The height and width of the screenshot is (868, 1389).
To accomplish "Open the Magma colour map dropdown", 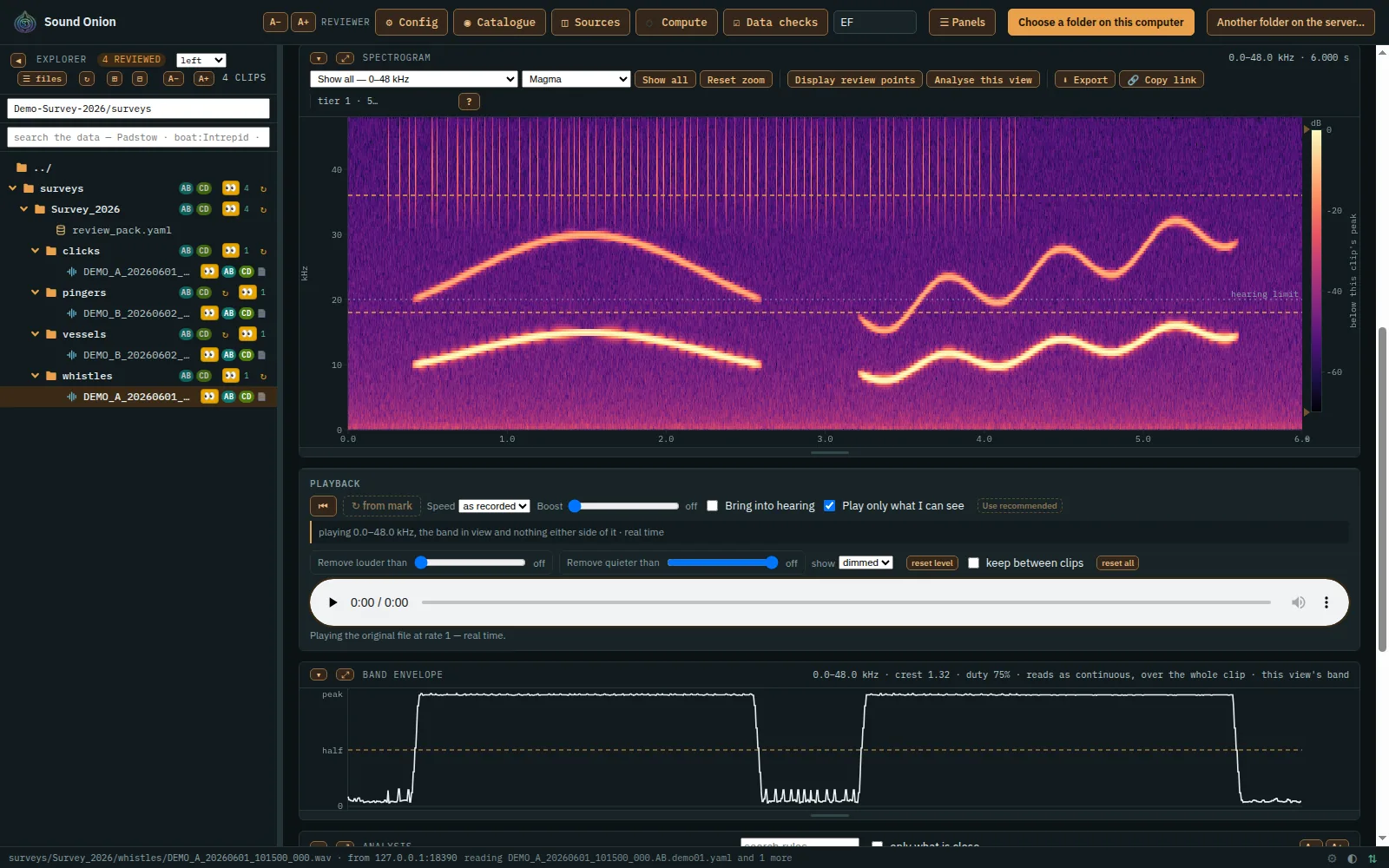I will coord(576,79).
